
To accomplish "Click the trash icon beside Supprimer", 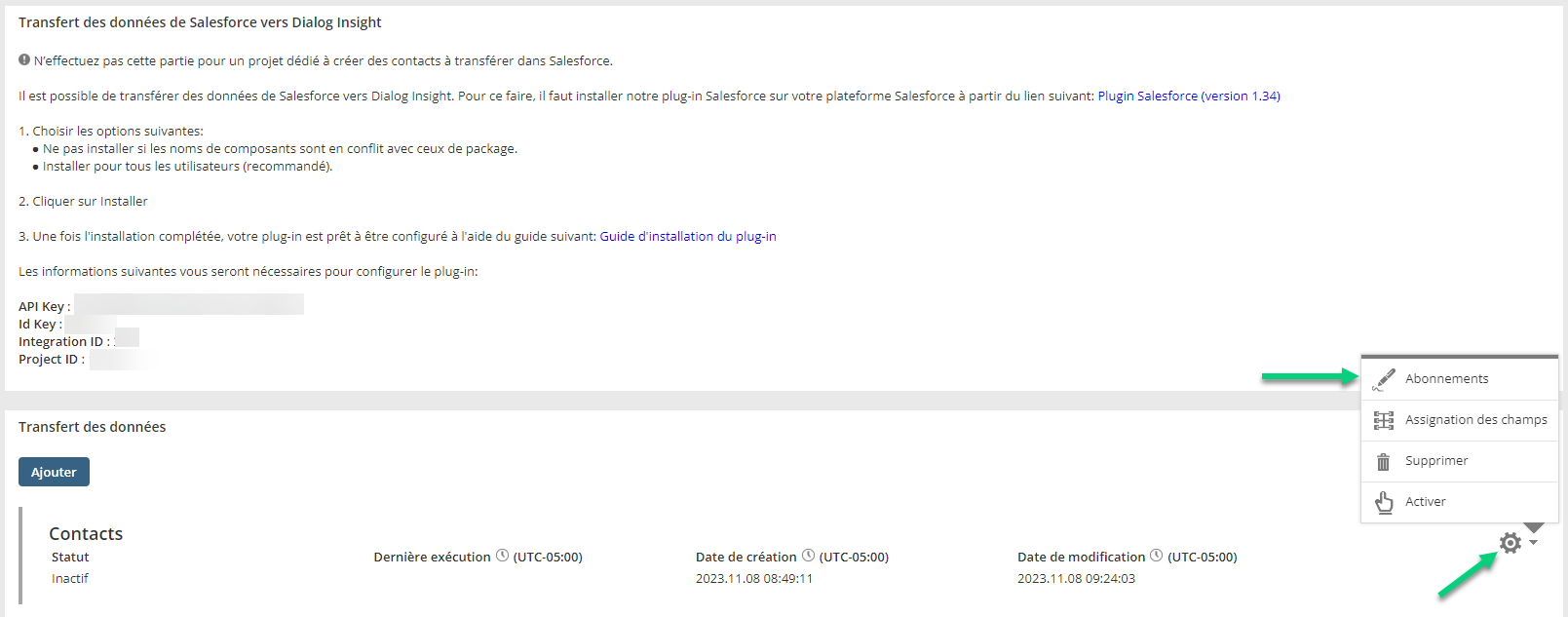I will (x=1383, y=461).
